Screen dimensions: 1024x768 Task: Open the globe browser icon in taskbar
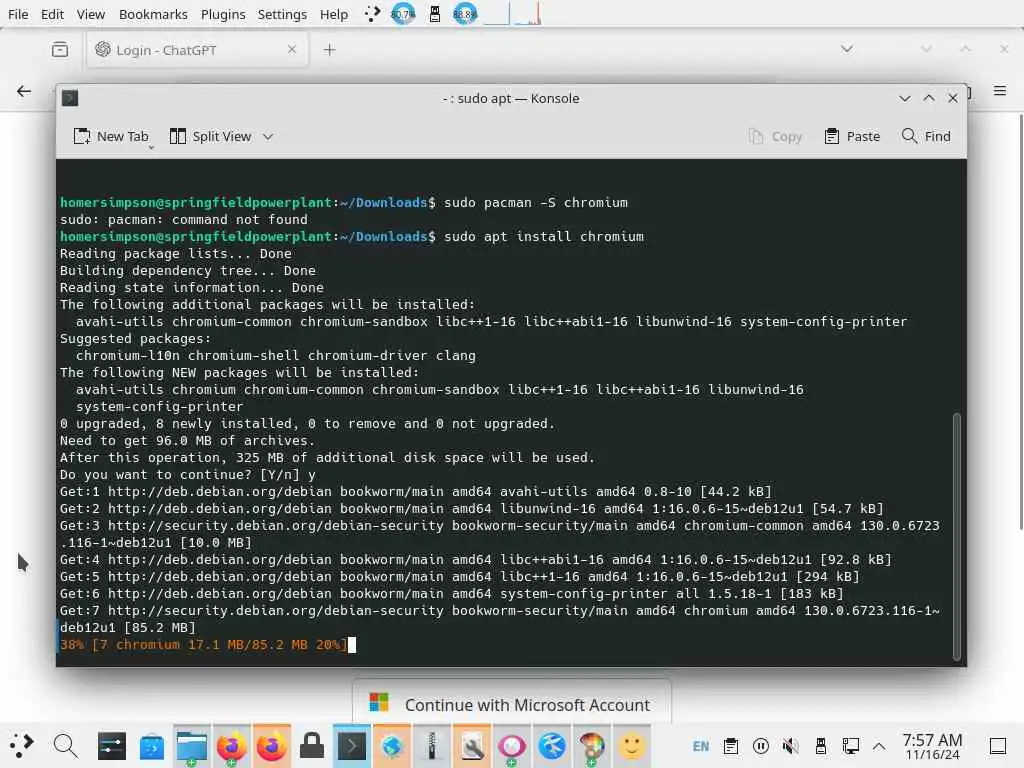click(392, 745)
